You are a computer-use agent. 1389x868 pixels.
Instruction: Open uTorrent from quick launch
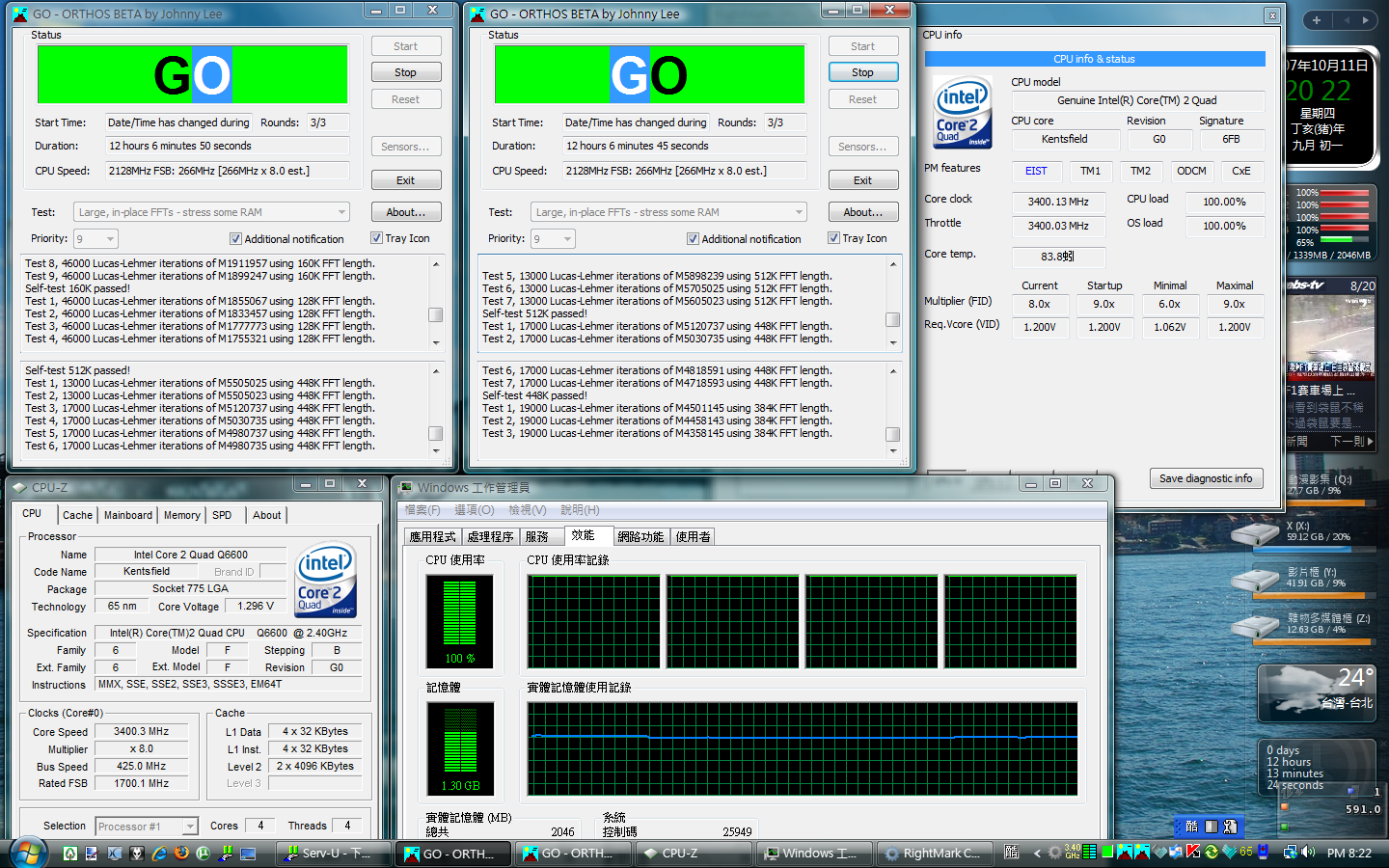pyautogui.click(x=203, y=854)
